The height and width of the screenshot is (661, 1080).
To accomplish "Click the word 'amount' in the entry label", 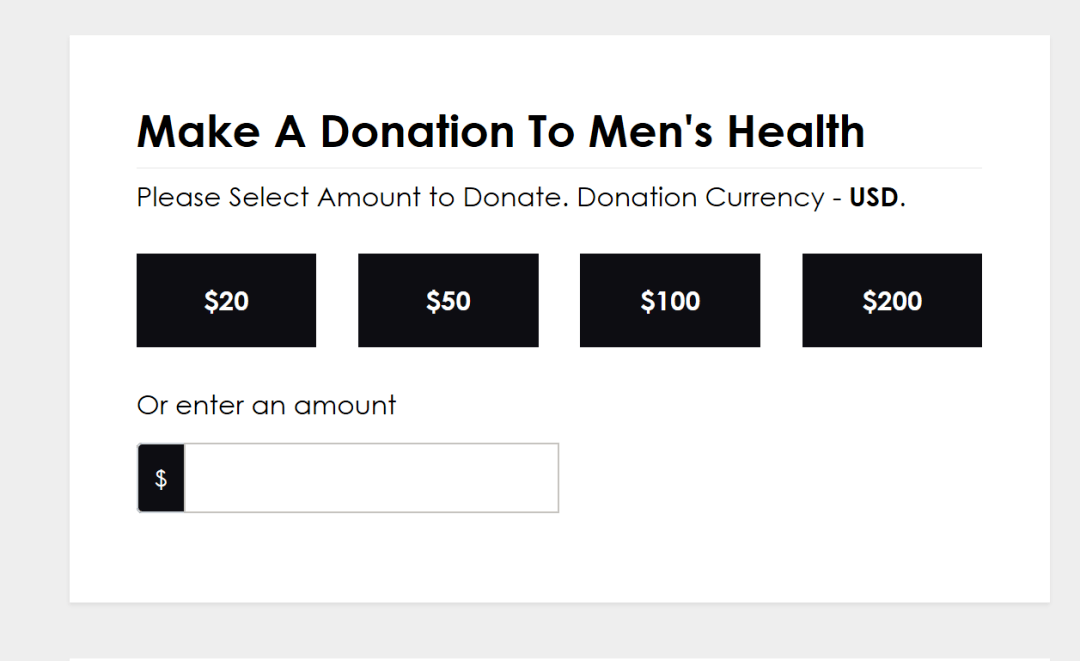I will pyautogui.click(x=345, y=405).
